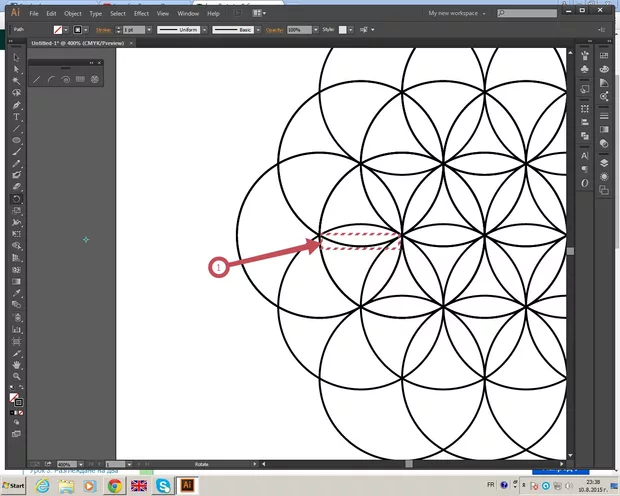620x496 pixels.
Task: Collapse the floating line tools panel
Action: coord(91,62)
